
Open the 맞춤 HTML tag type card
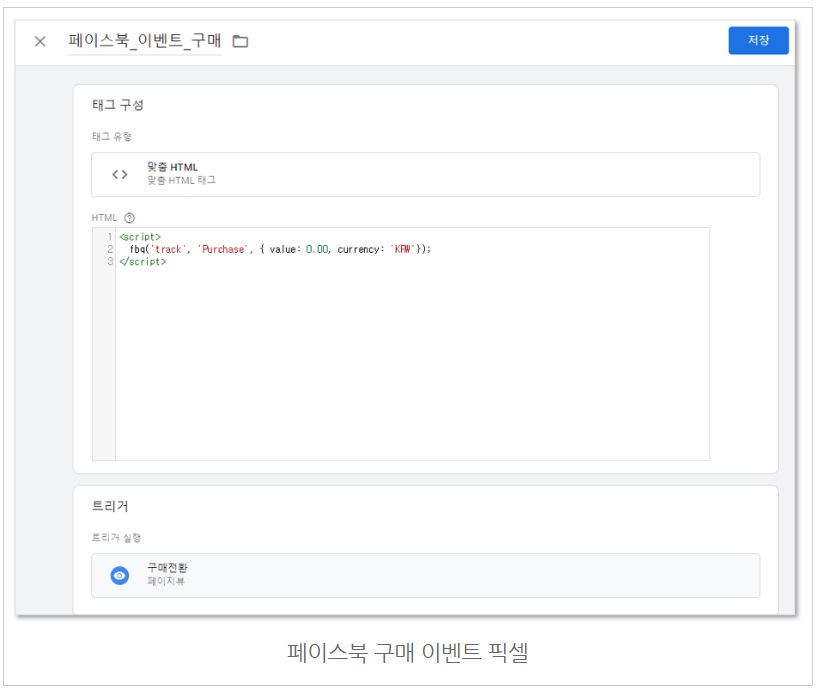click(425, 175)
